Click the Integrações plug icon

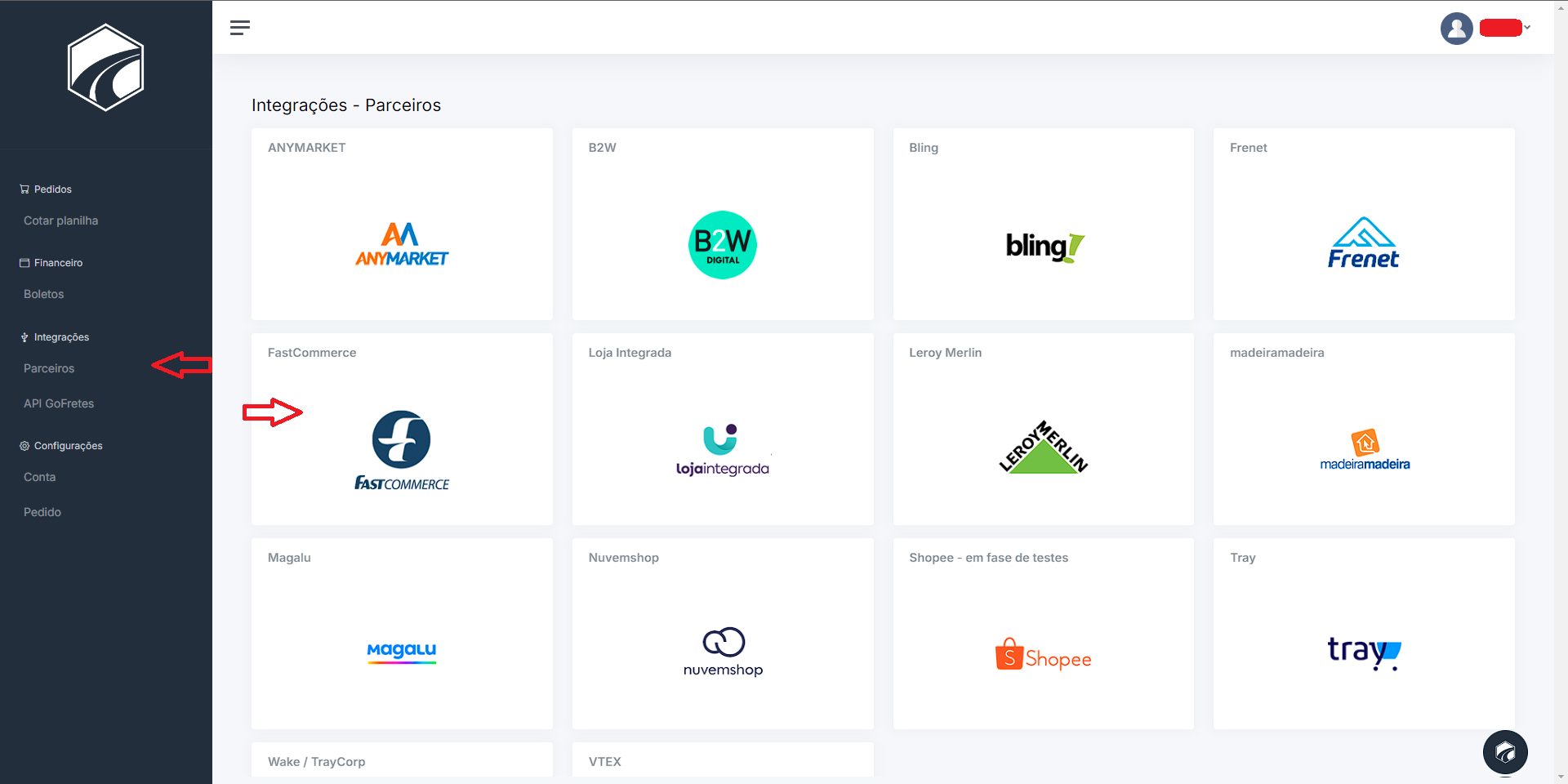click(x=24, y=337)
